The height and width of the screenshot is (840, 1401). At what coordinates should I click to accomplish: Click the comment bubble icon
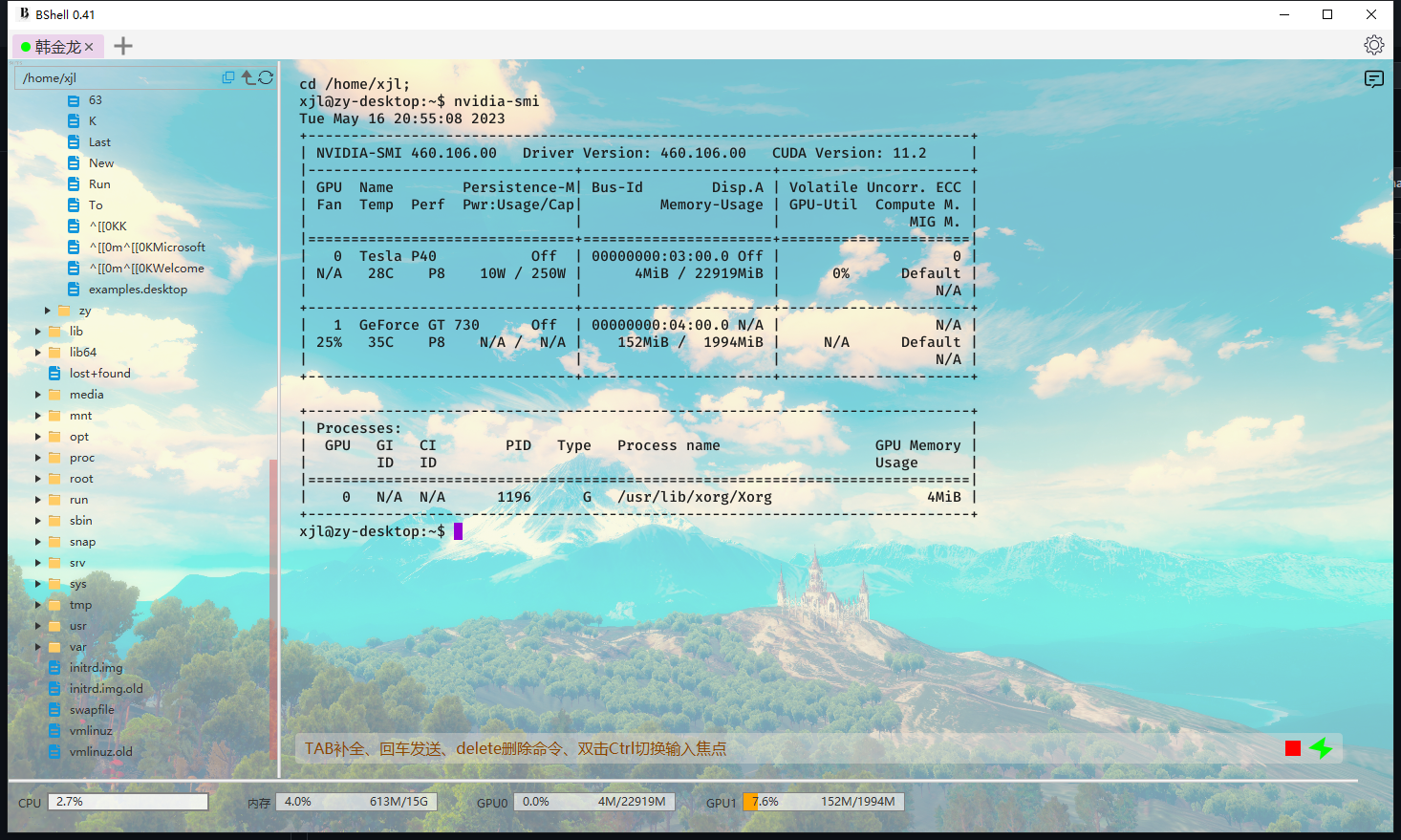tap(1373, 79)
